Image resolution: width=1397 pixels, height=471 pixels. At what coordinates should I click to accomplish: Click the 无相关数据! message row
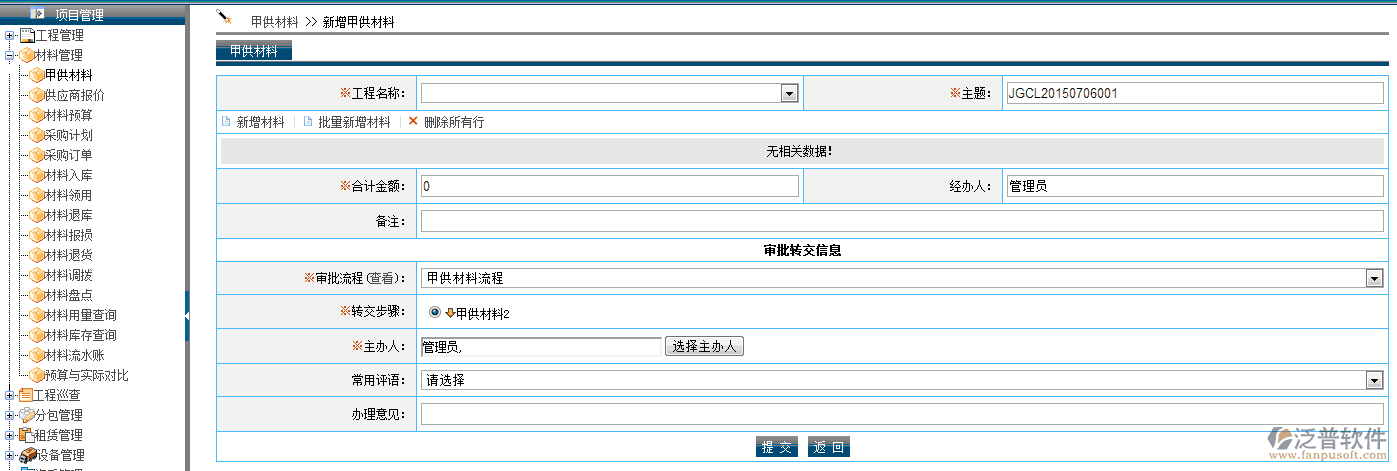[802, 151]
